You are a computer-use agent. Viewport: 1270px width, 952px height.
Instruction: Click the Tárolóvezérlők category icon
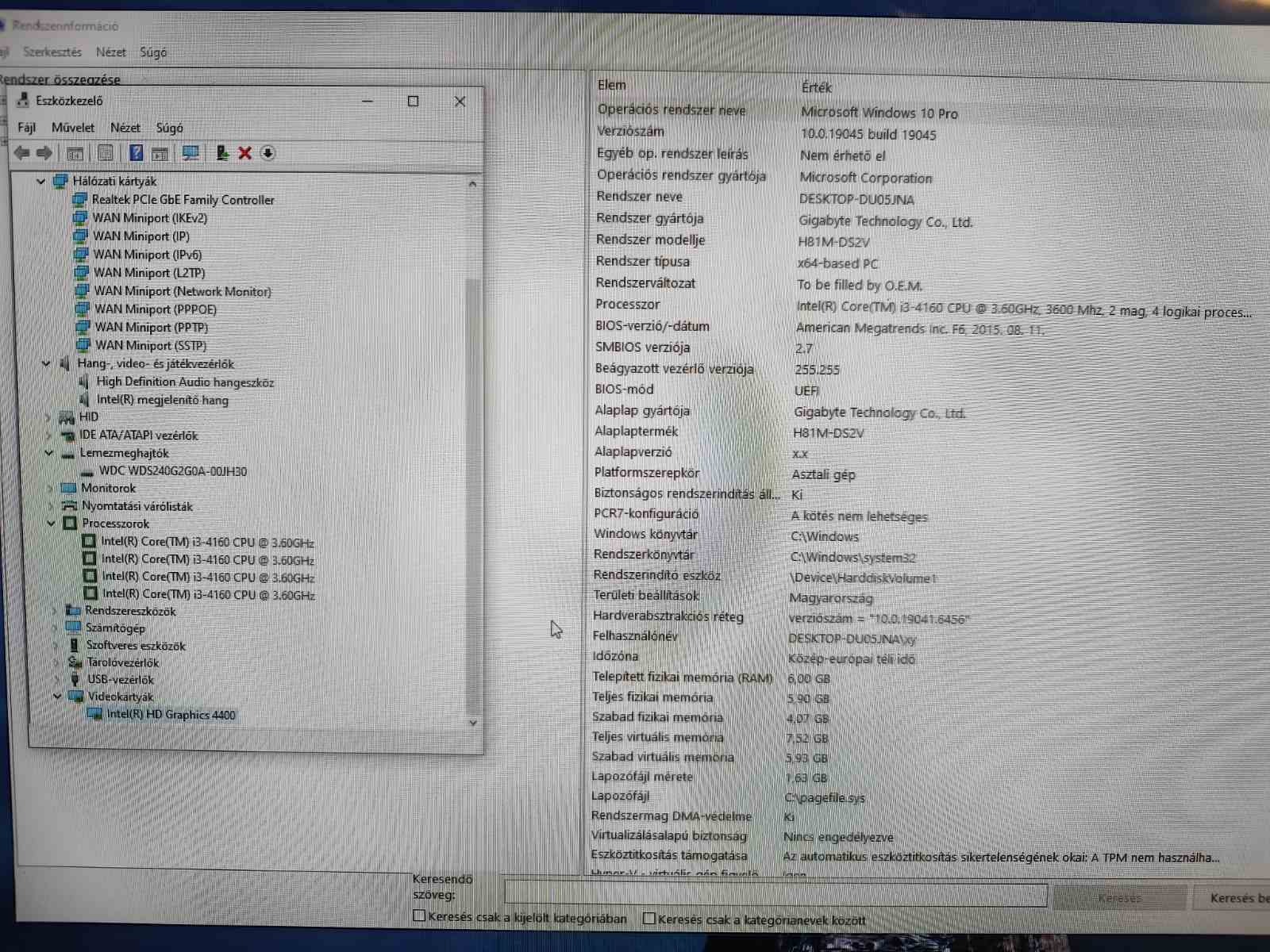tap(75, 662)
